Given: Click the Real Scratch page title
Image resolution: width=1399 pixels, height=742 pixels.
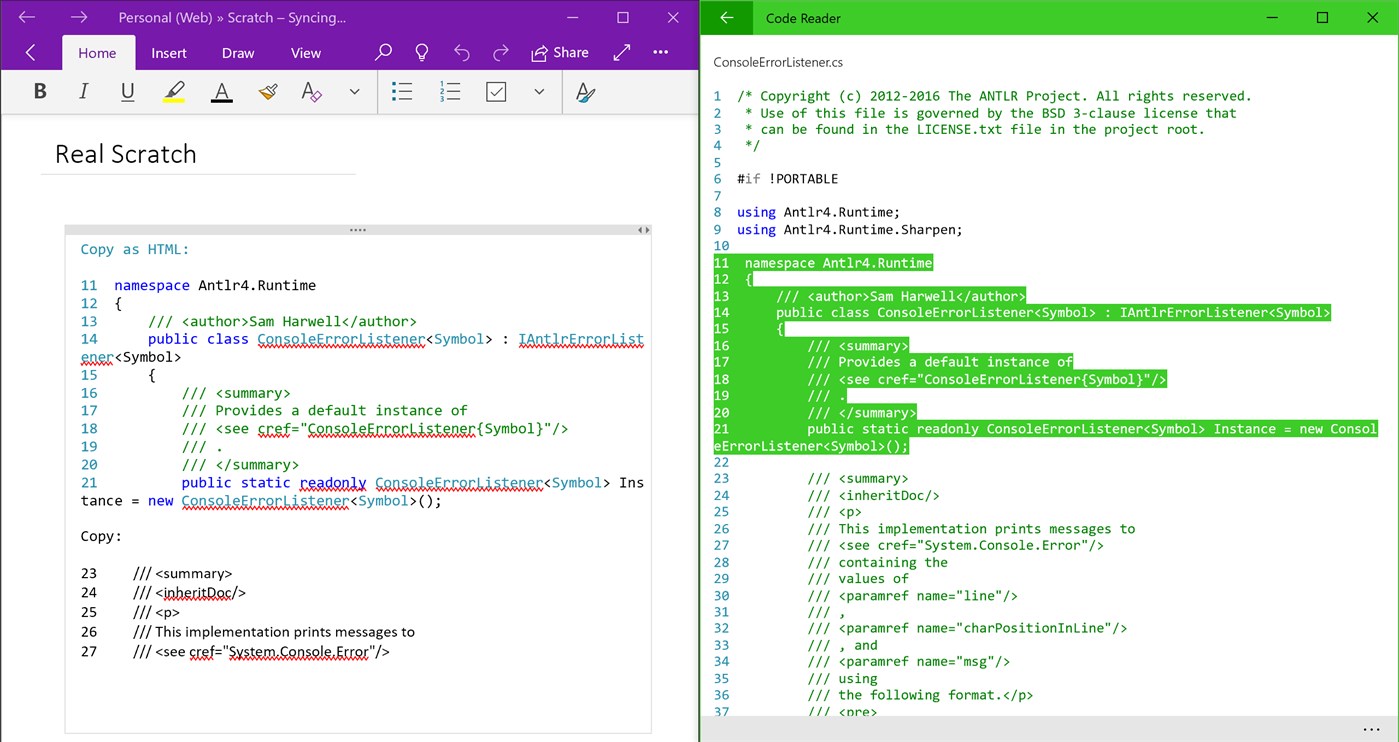Looking at the screenshot, I should click(x=126, y=154).
